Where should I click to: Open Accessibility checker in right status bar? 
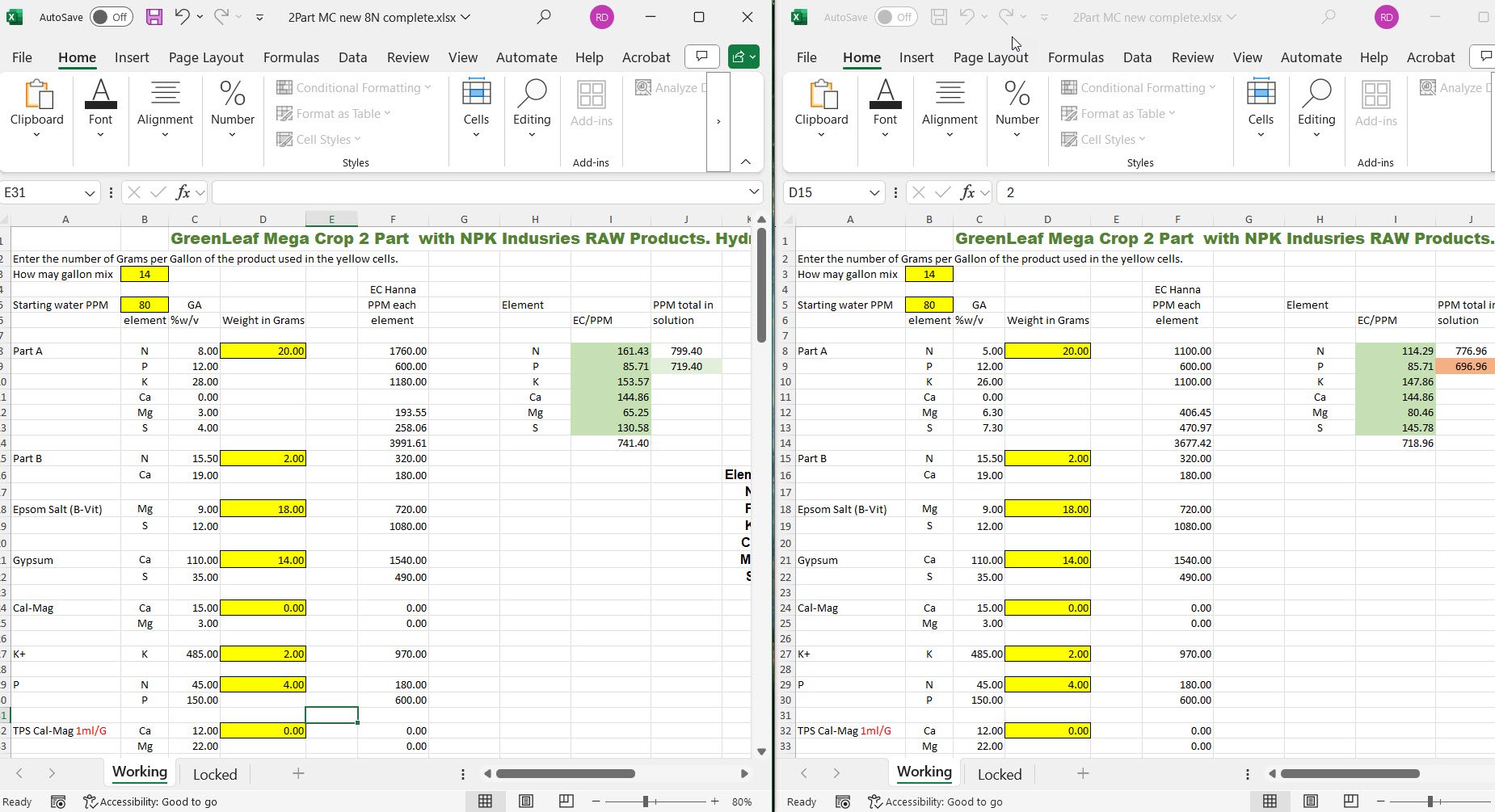point(935,801)
